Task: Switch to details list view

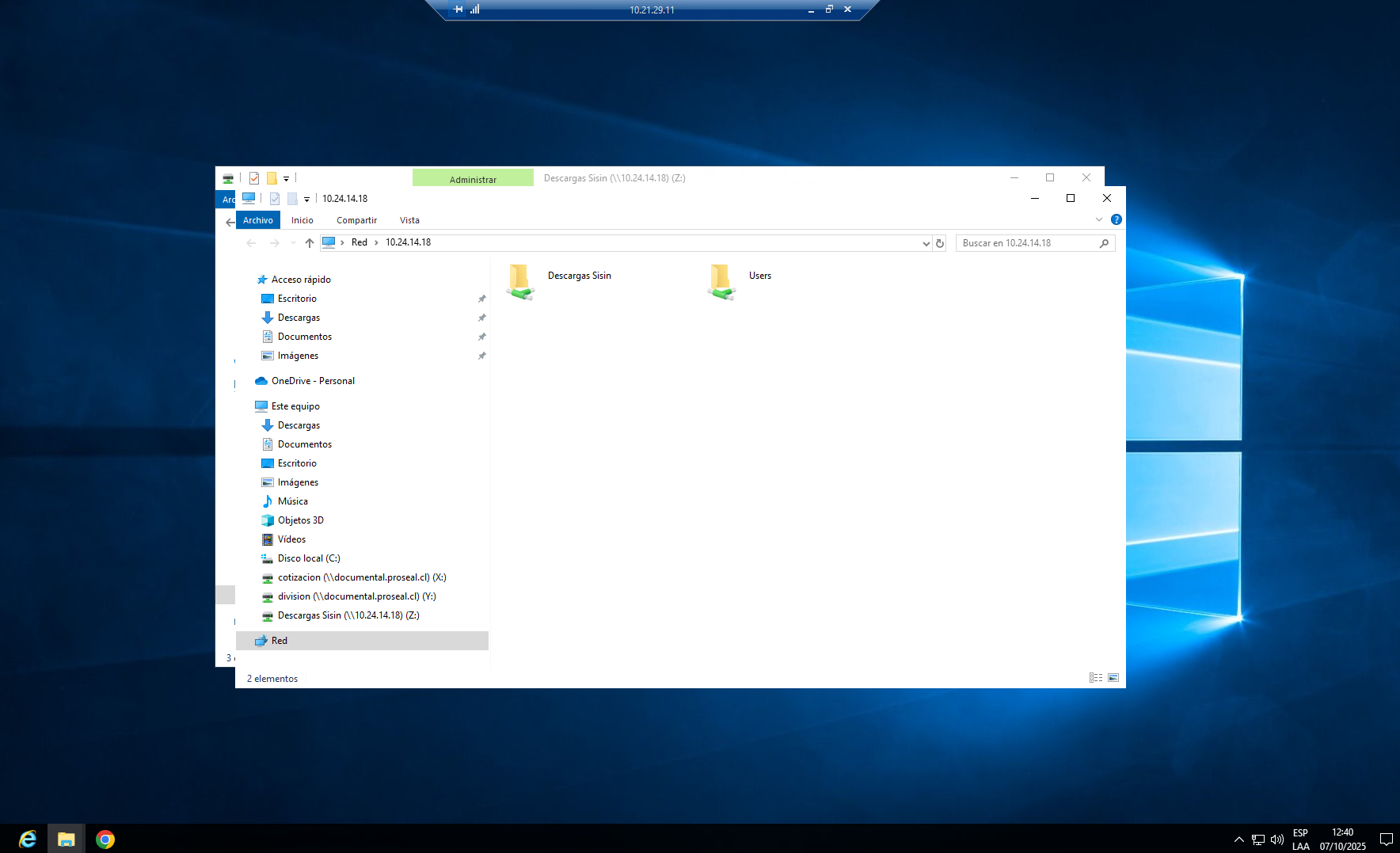Action: (1096, 678)
